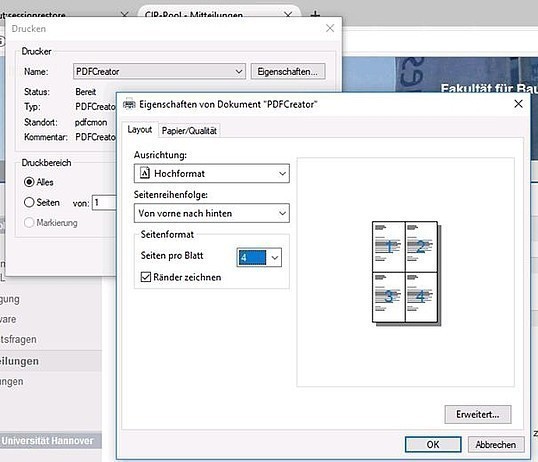
Task: Click the Seitenformat group label
Action: (167, 234)
